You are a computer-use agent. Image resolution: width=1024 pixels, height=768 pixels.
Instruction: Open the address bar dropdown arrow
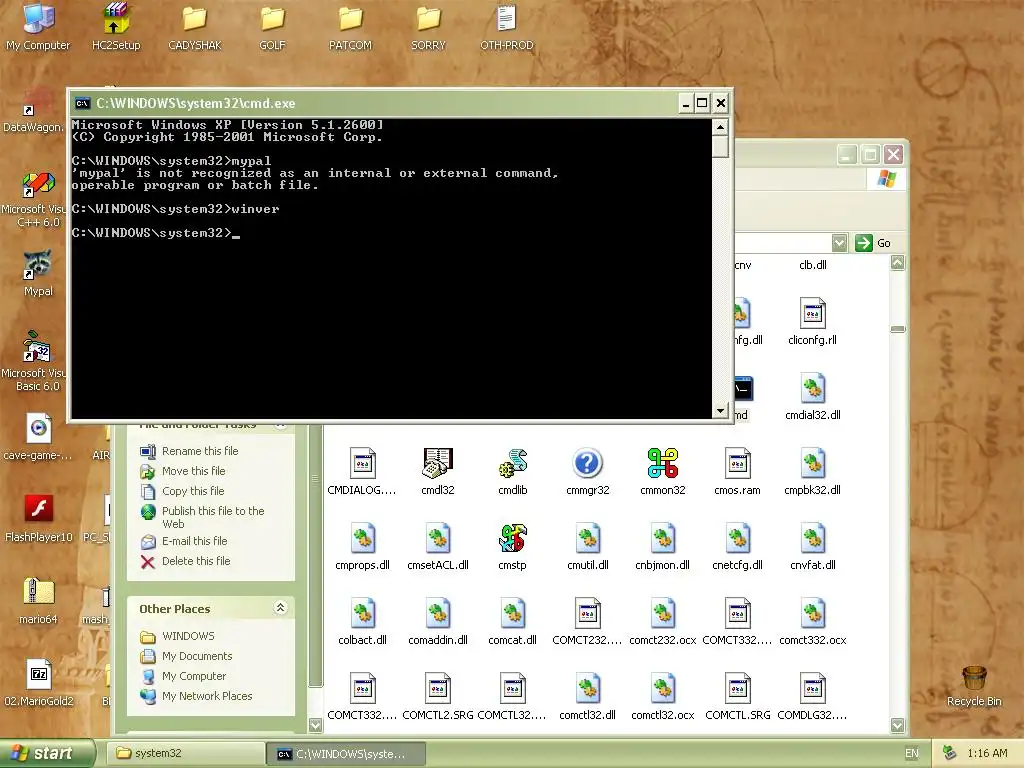840,243
